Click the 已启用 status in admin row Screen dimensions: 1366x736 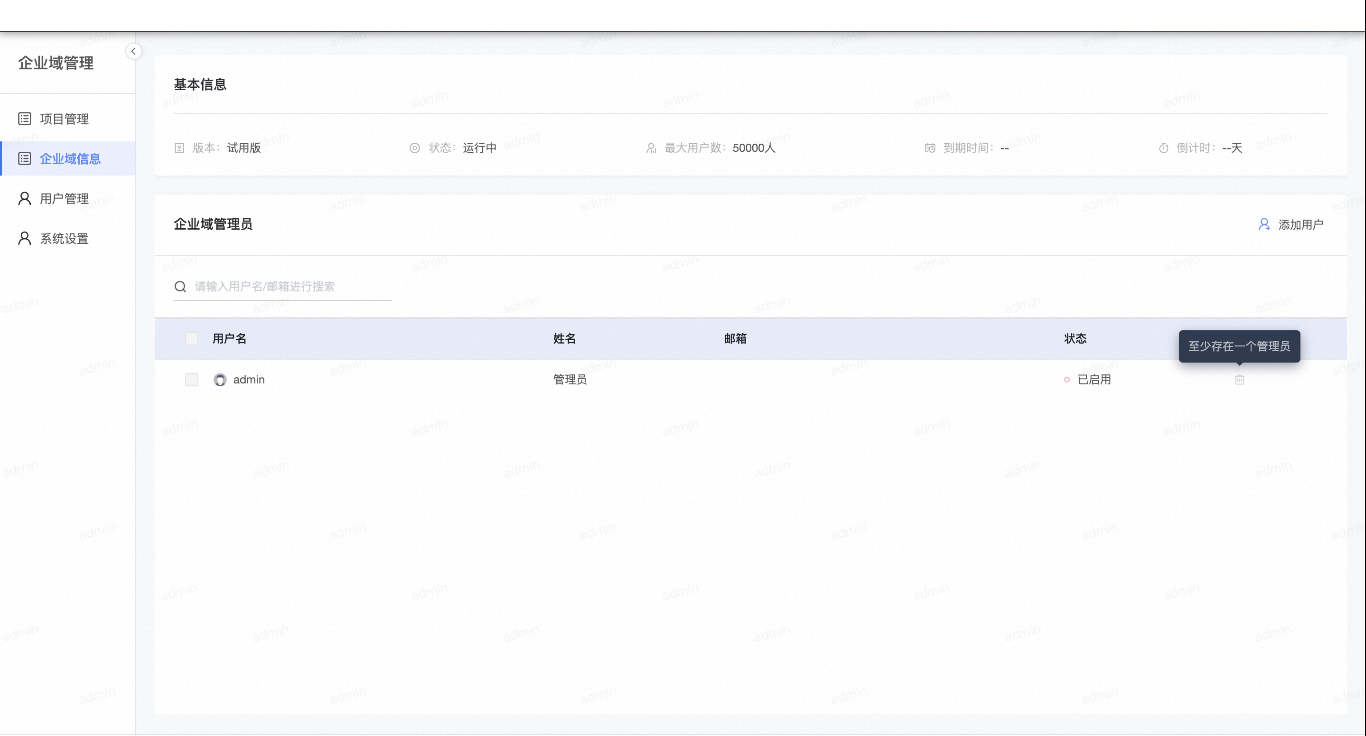click(x=1093, y=380)
